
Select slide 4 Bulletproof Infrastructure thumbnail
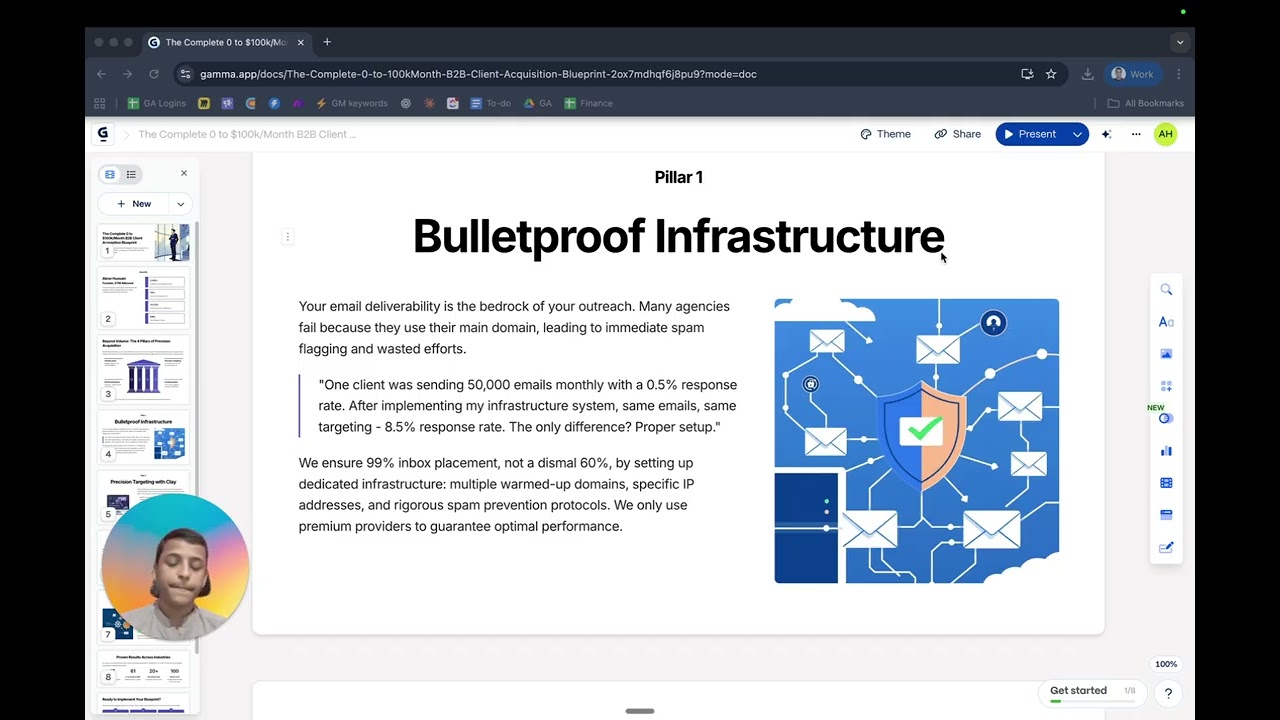[x=143, y=436]
